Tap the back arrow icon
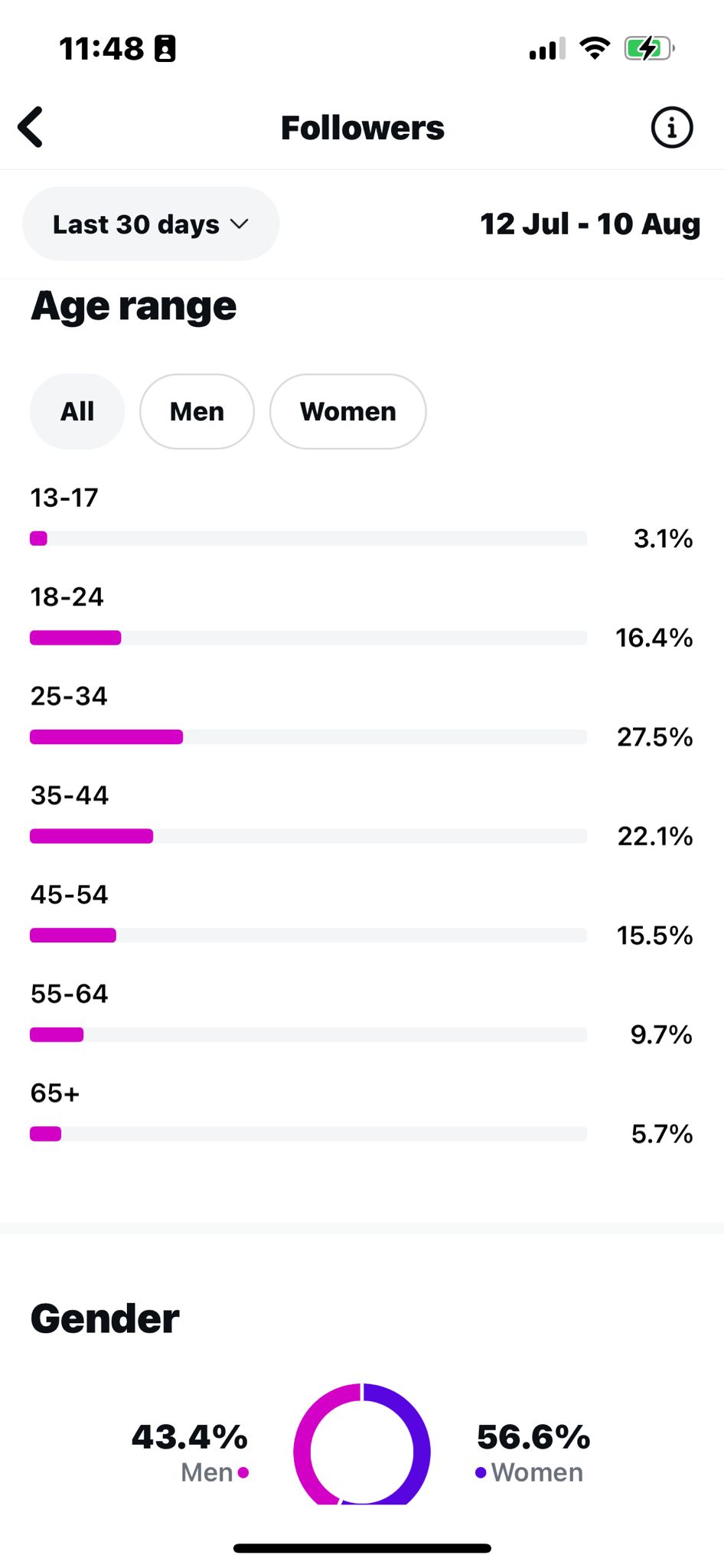This screenshot has height=1568, width=724. (31, 127)
